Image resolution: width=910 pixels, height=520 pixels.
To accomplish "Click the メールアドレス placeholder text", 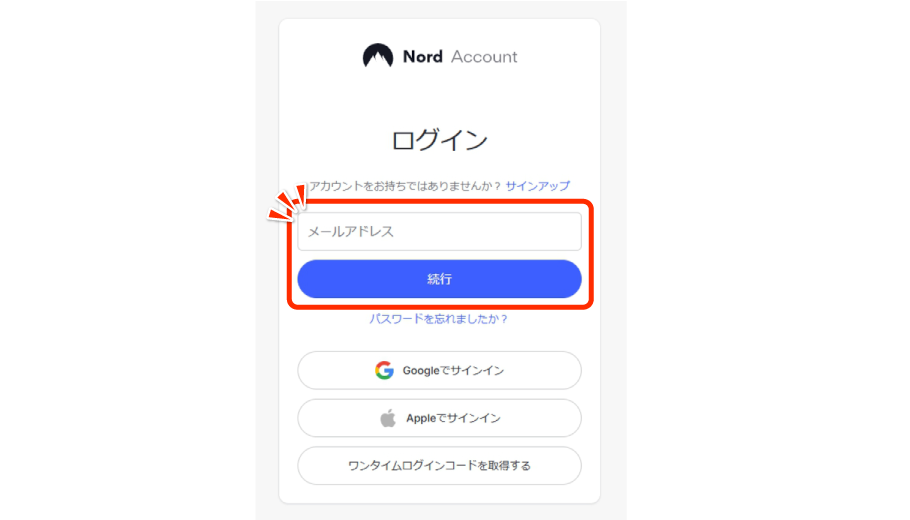I will pyautogui.click(x=351, y=232).
